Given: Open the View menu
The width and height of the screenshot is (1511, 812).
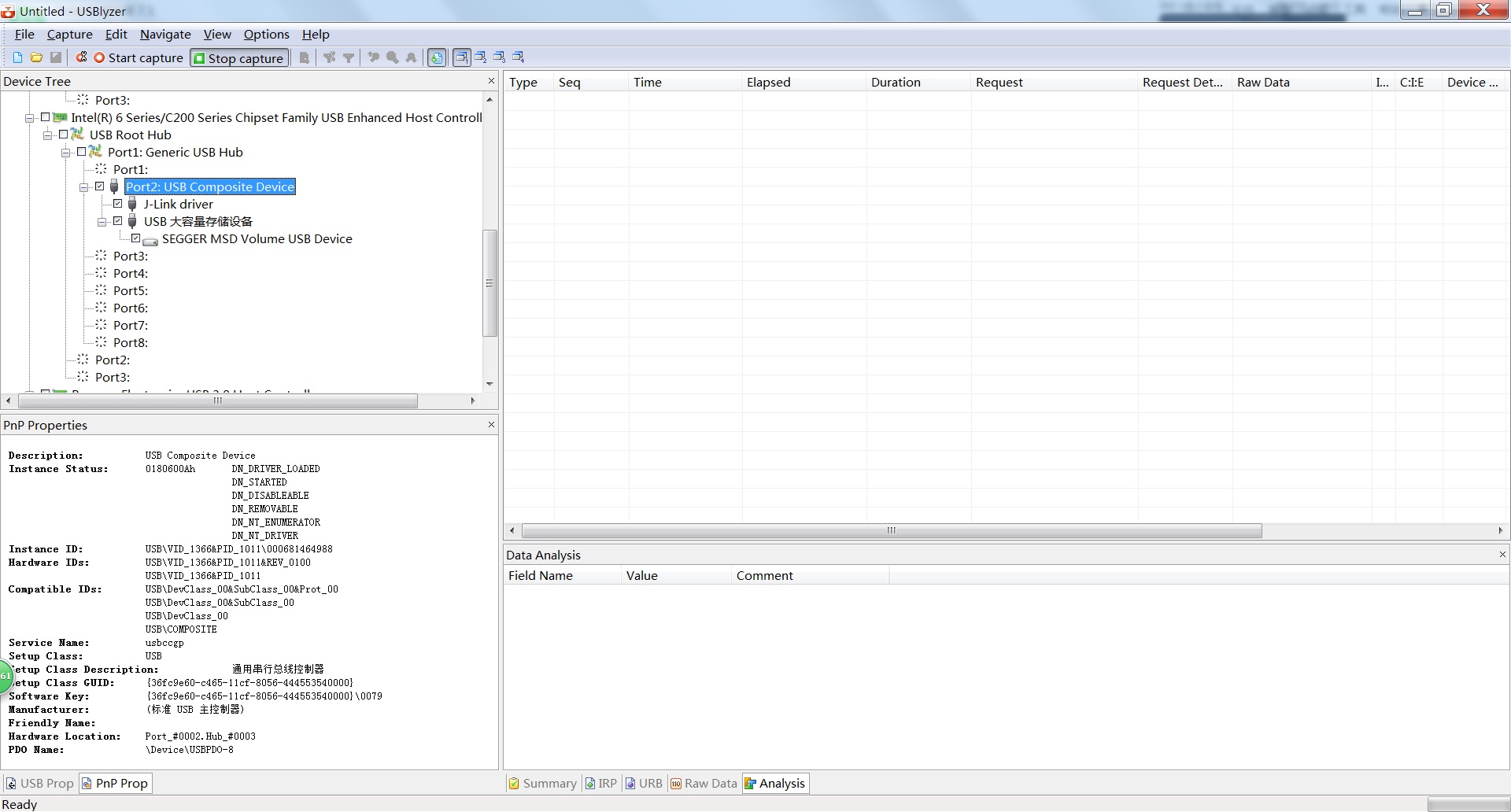Looking at the screenshot, I should pos(217,35).
